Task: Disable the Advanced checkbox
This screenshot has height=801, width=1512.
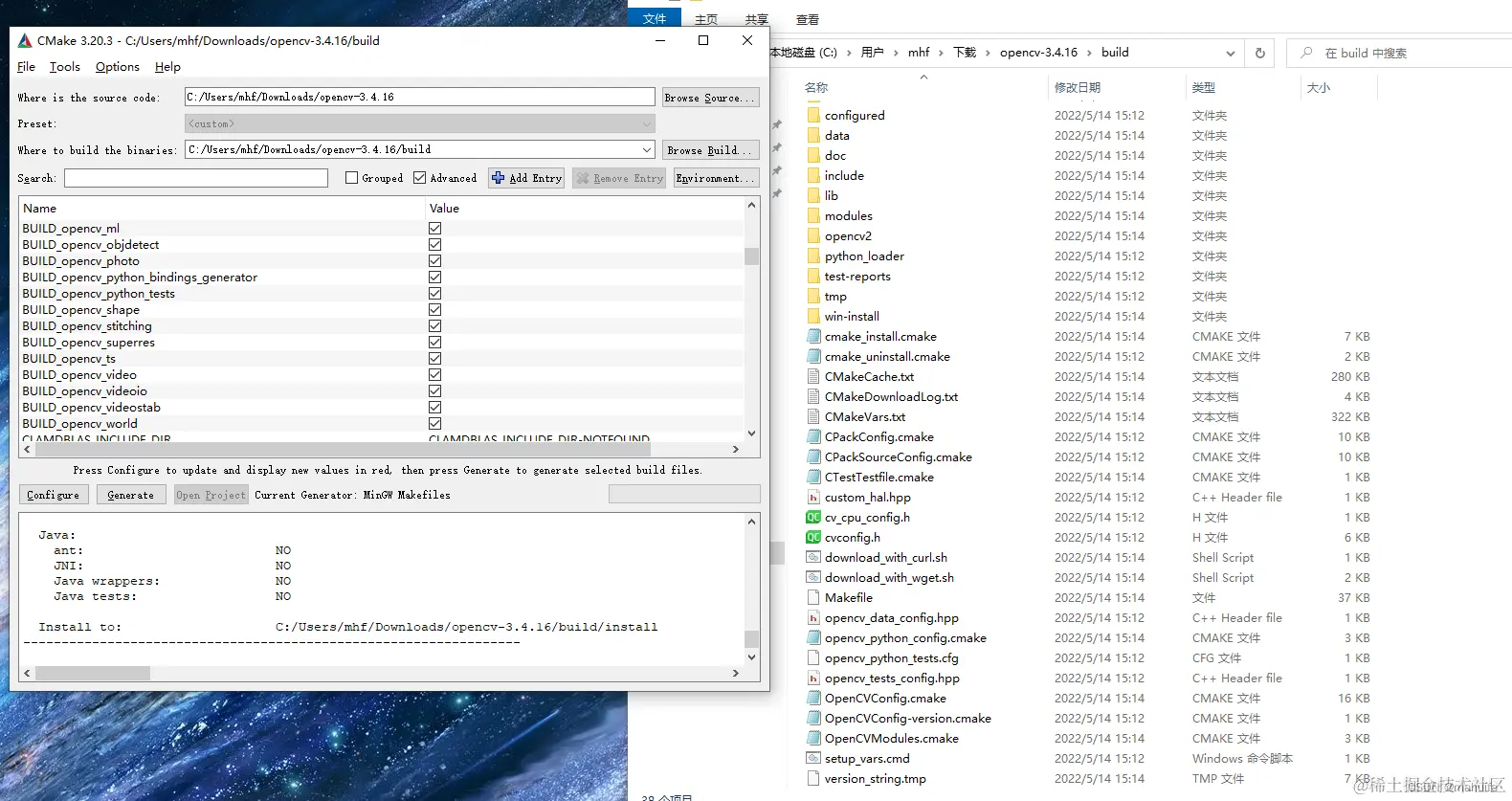Action: tap(419, 178)
